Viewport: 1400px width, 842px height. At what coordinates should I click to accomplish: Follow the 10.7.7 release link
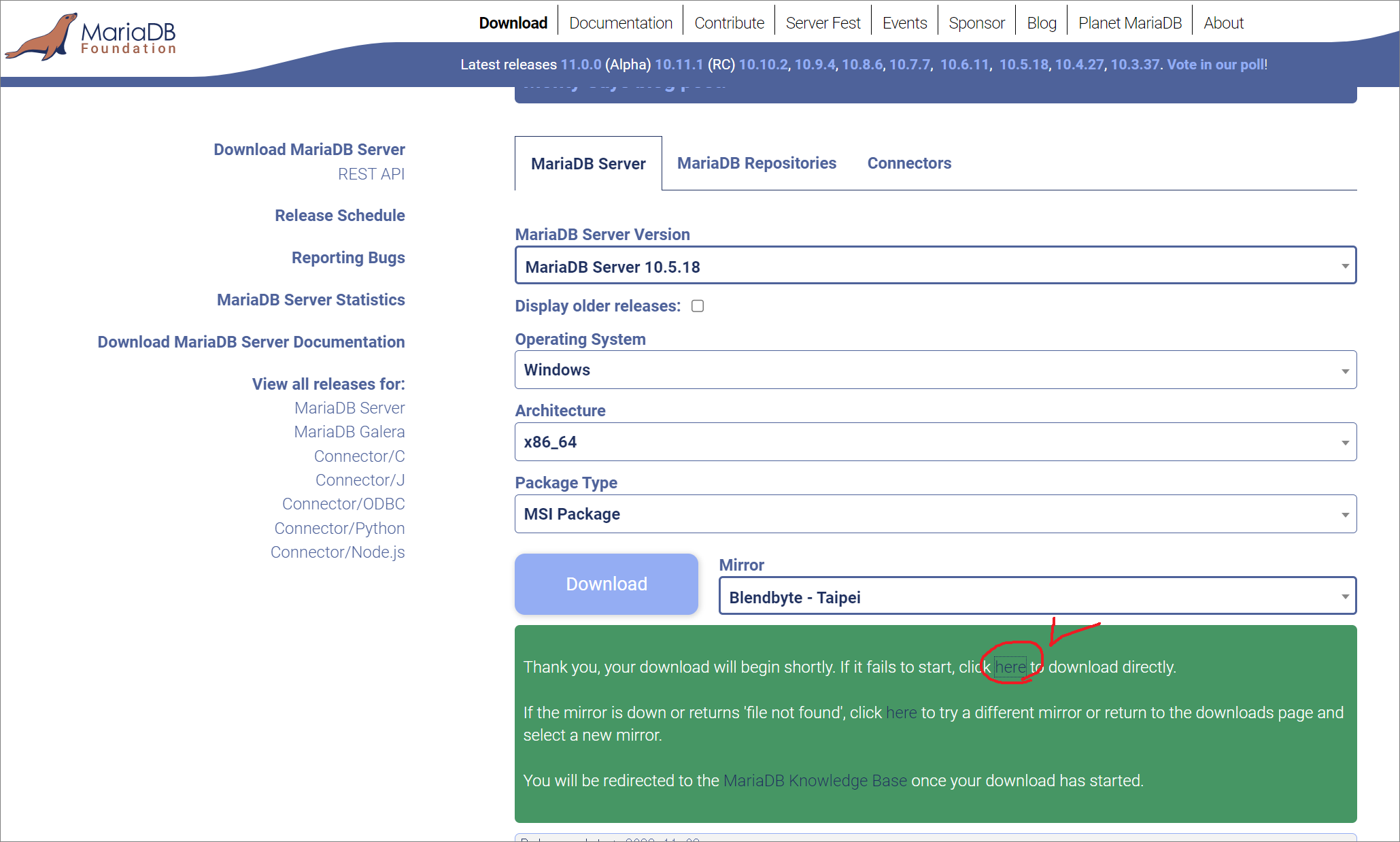tap(910, 65)
